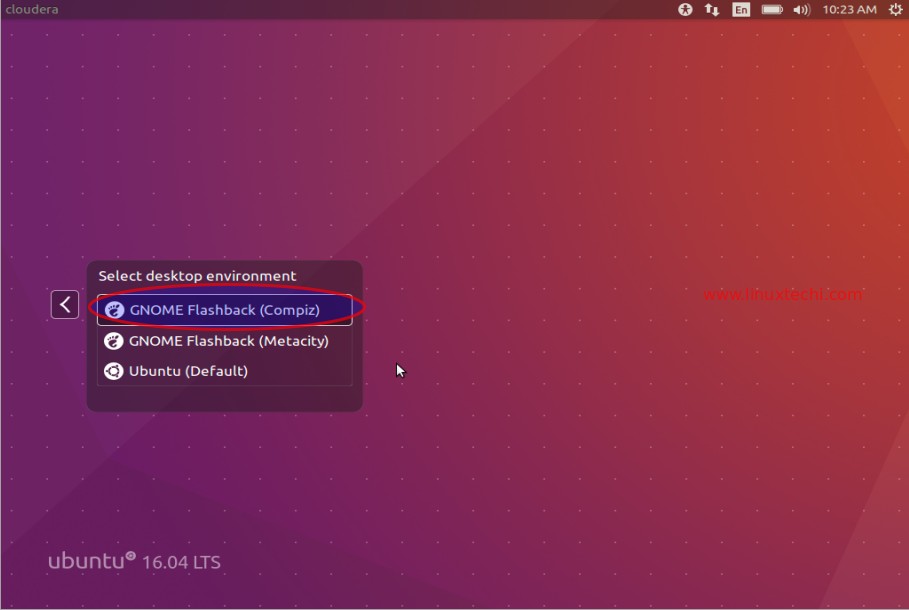The height and width of the screenshot is (610, 909).
Task: Click the www.linuxtechi.com watermark text
Action: tap(782, 294)
